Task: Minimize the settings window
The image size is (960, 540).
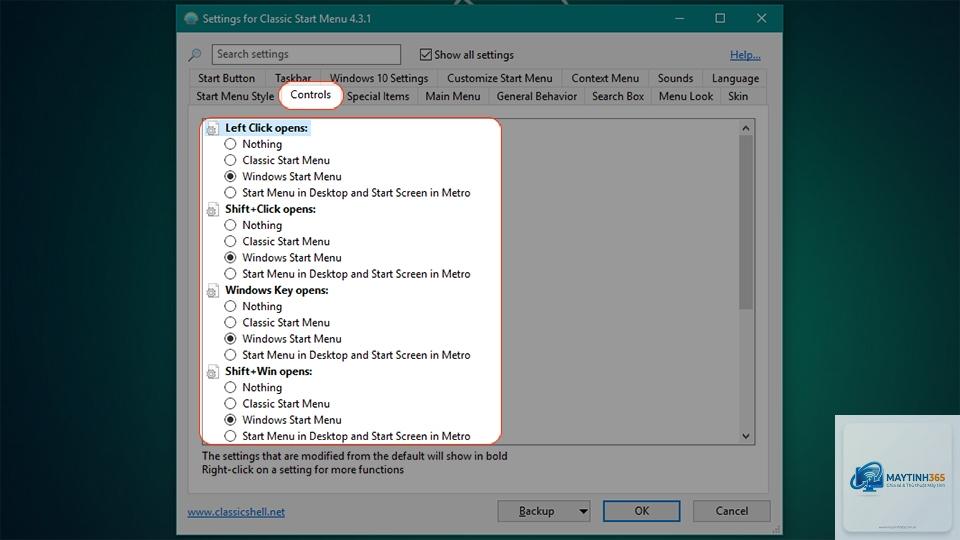Action: click(x=680, y=18)
